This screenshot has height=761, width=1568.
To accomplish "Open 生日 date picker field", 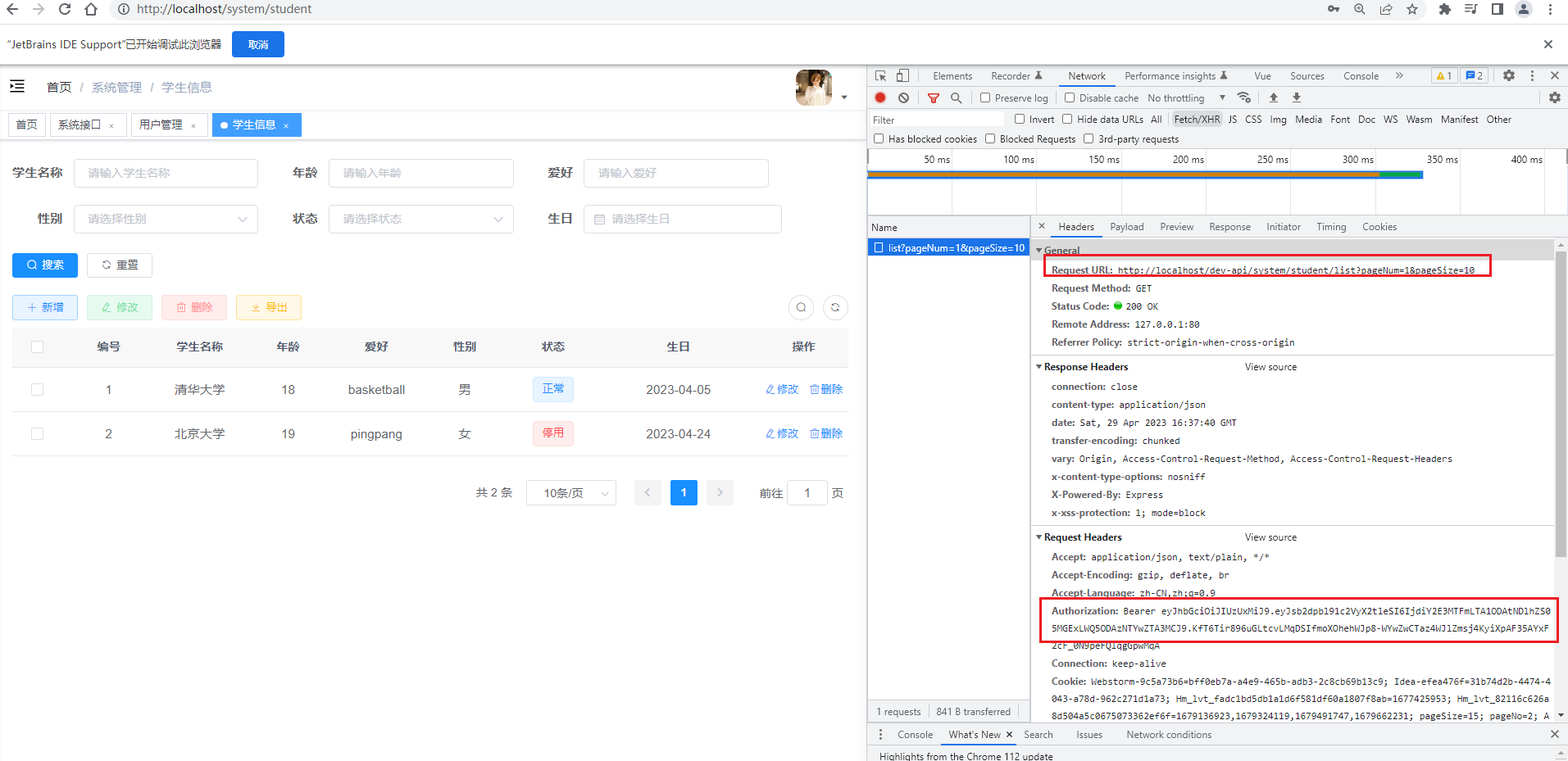I will point(683,219).
